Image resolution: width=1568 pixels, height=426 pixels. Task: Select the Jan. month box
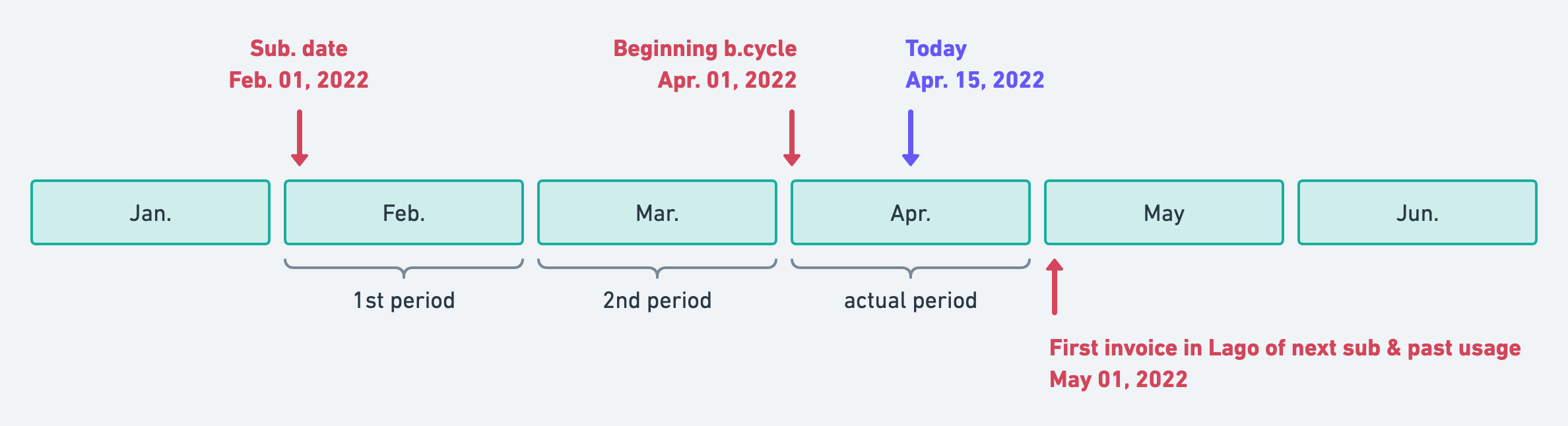(x=150, y=212)
